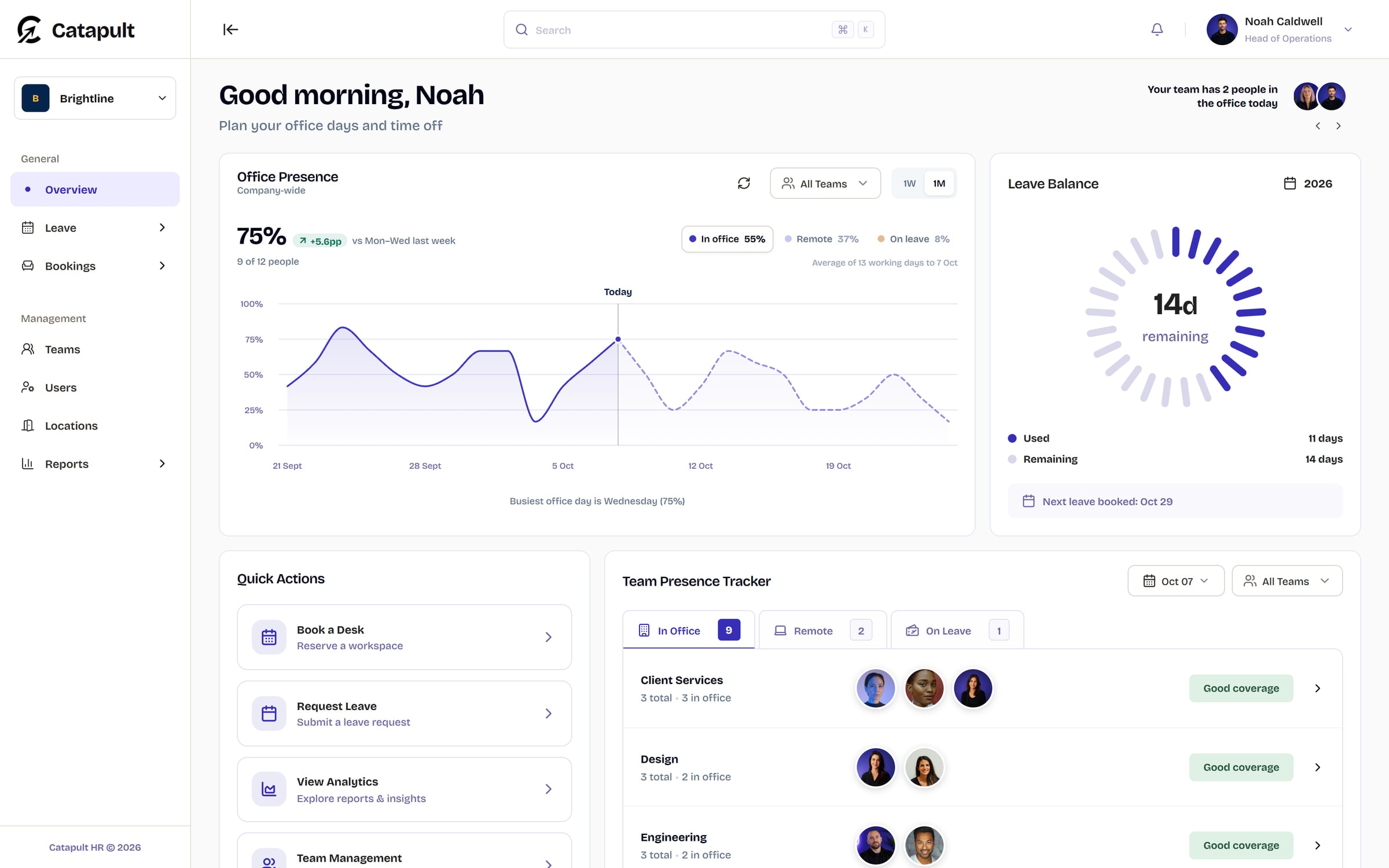
Task: Select the Remote tab
Action: coord(822,630)
